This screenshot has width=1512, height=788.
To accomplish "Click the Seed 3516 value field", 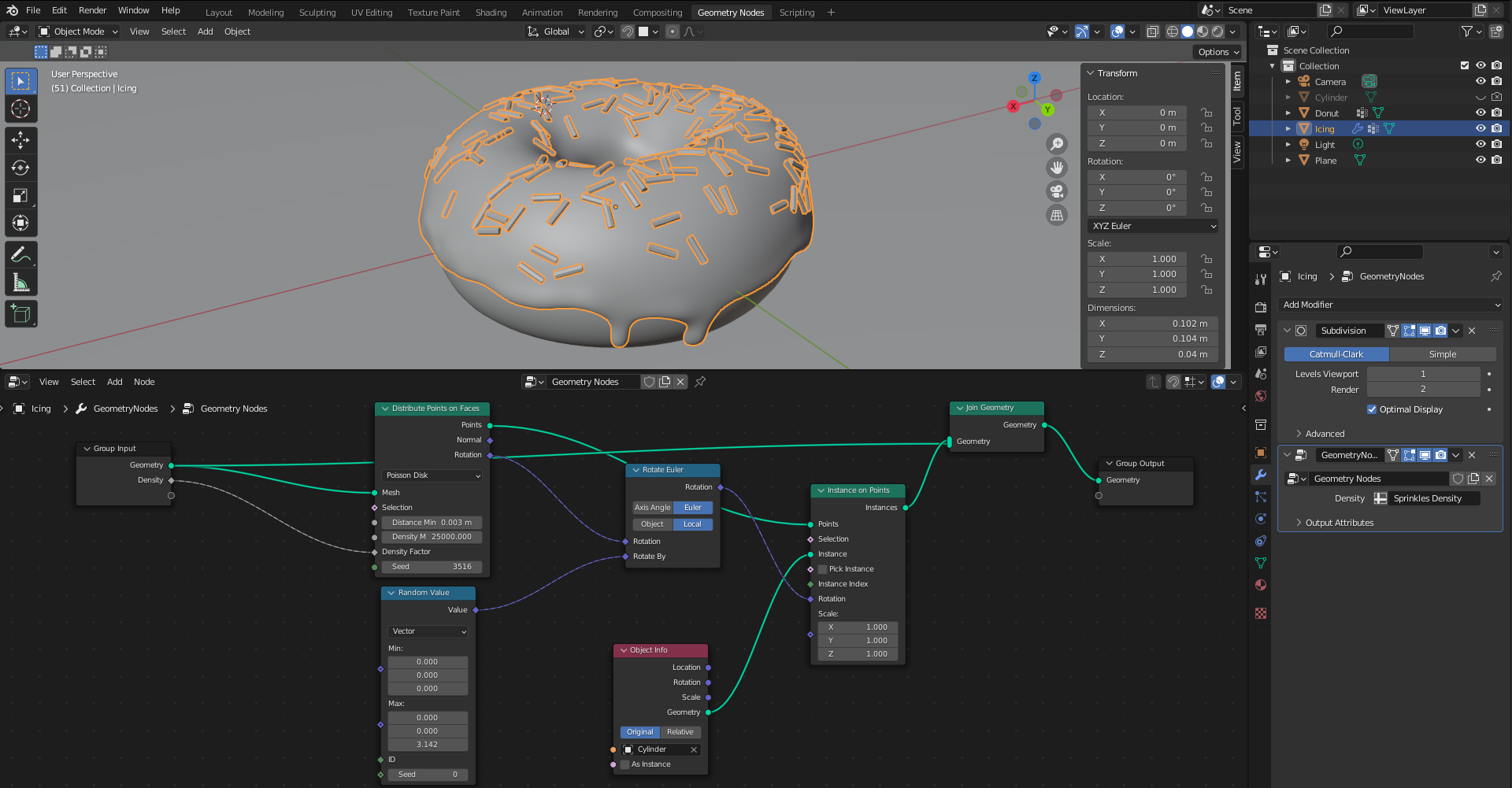I will tap(432, 567).
